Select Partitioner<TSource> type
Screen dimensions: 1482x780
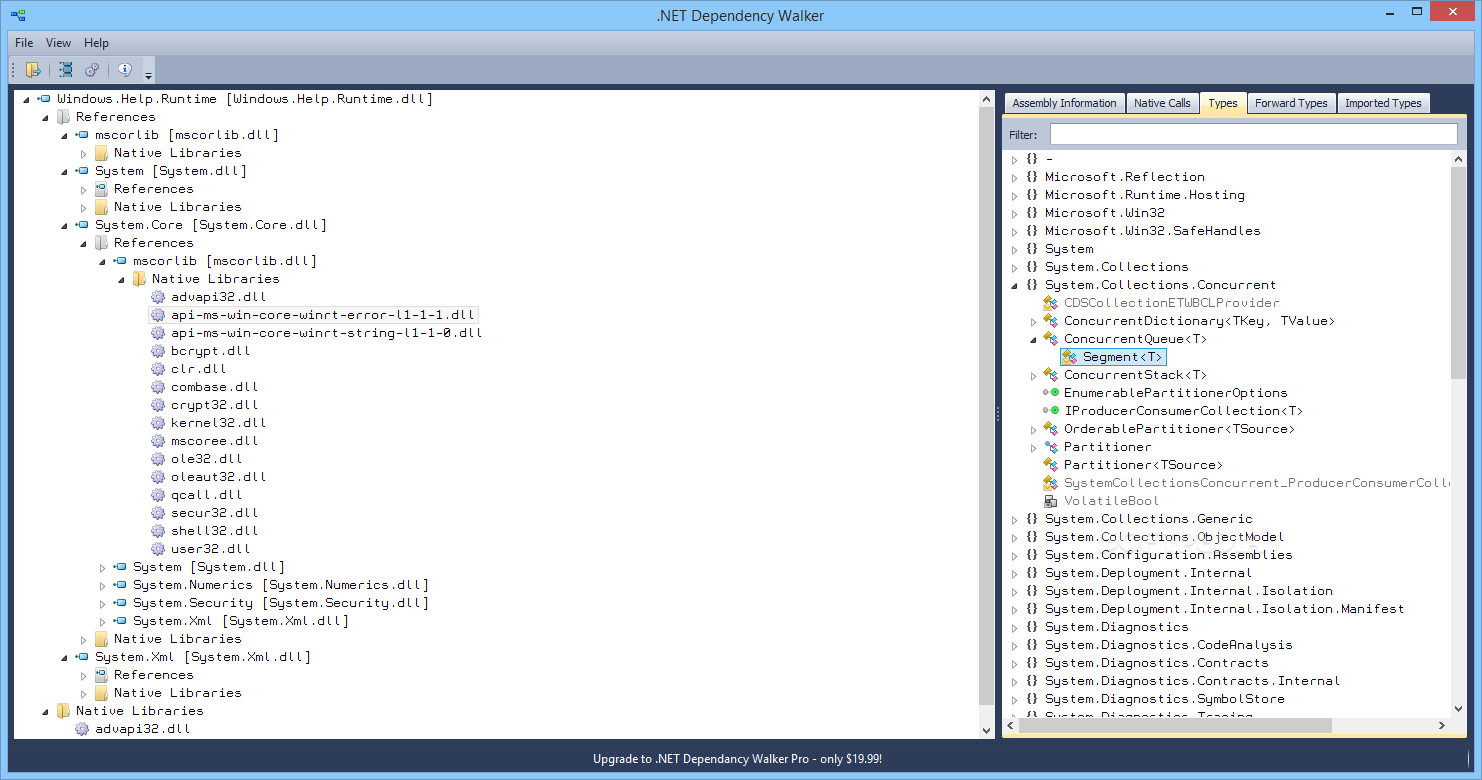pos(1143,465)
